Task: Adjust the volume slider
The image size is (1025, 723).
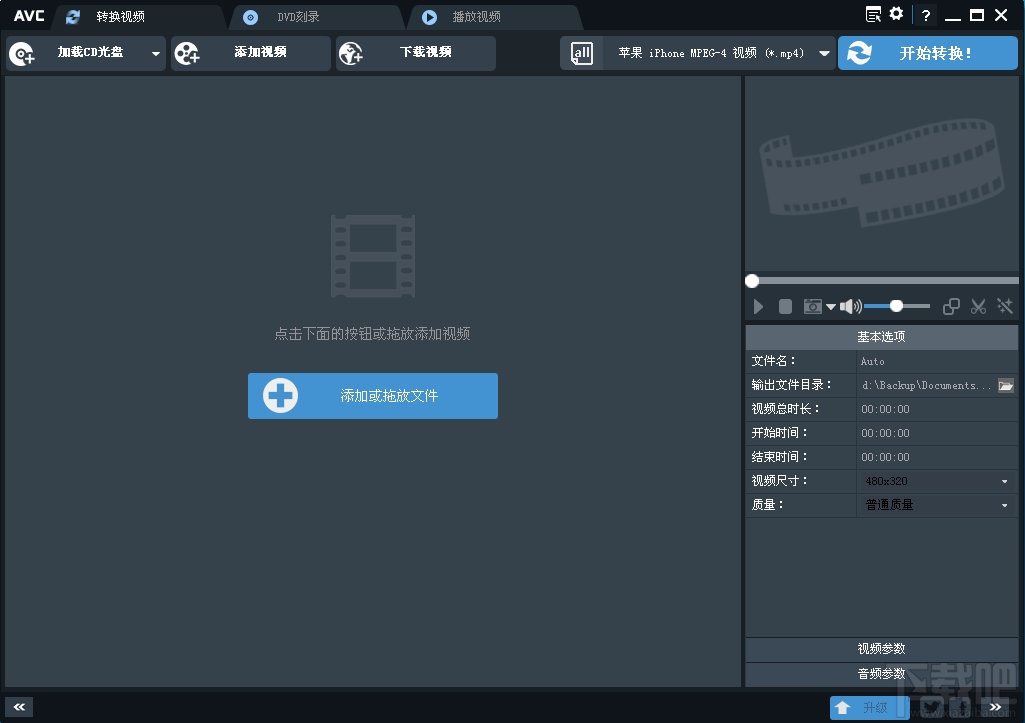Action: pos(897,306)
